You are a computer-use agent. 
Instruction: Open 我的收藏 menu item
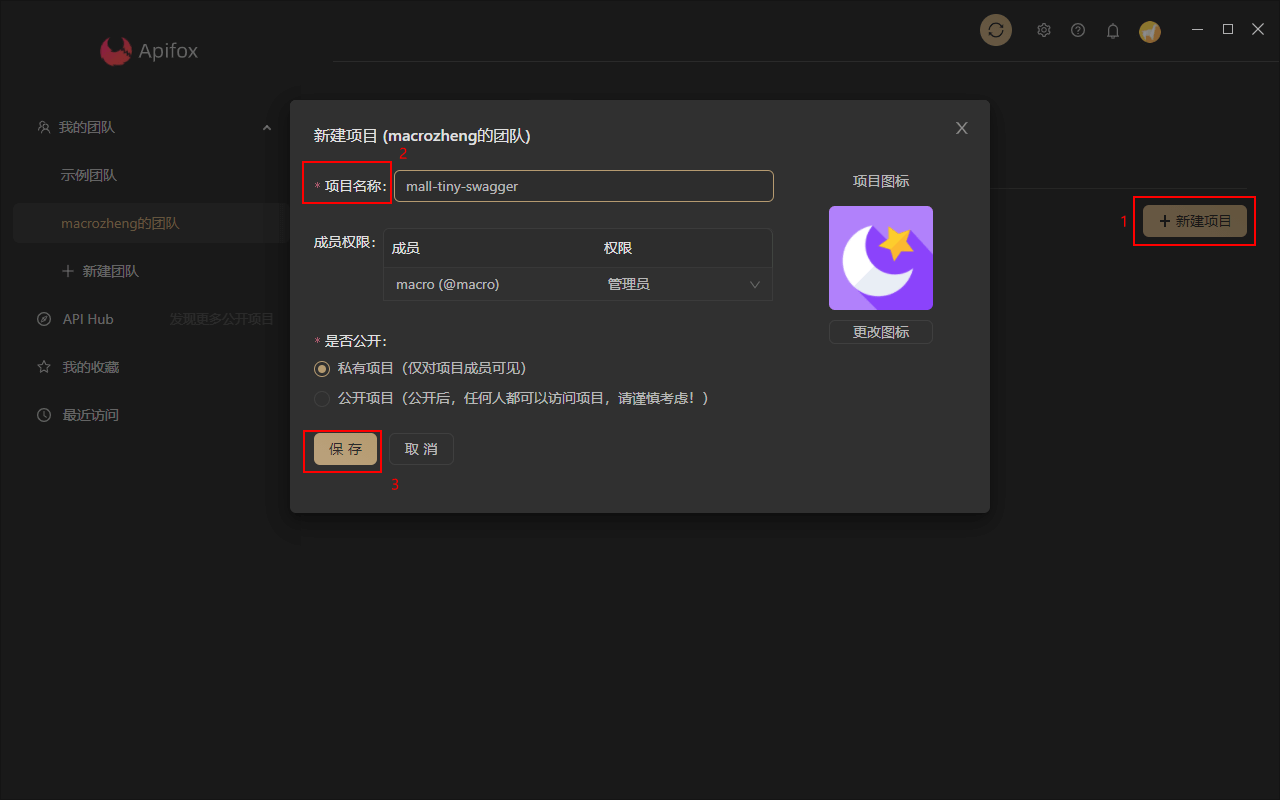[x=91, y=367]
